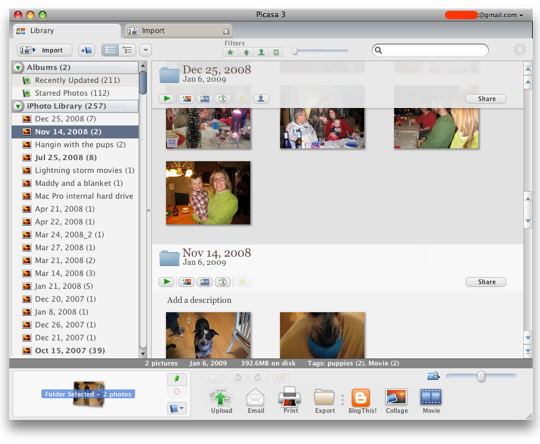Play slideshow for Nov 14, 2008 folder
540x444 pixels.
tap(167, 282)
